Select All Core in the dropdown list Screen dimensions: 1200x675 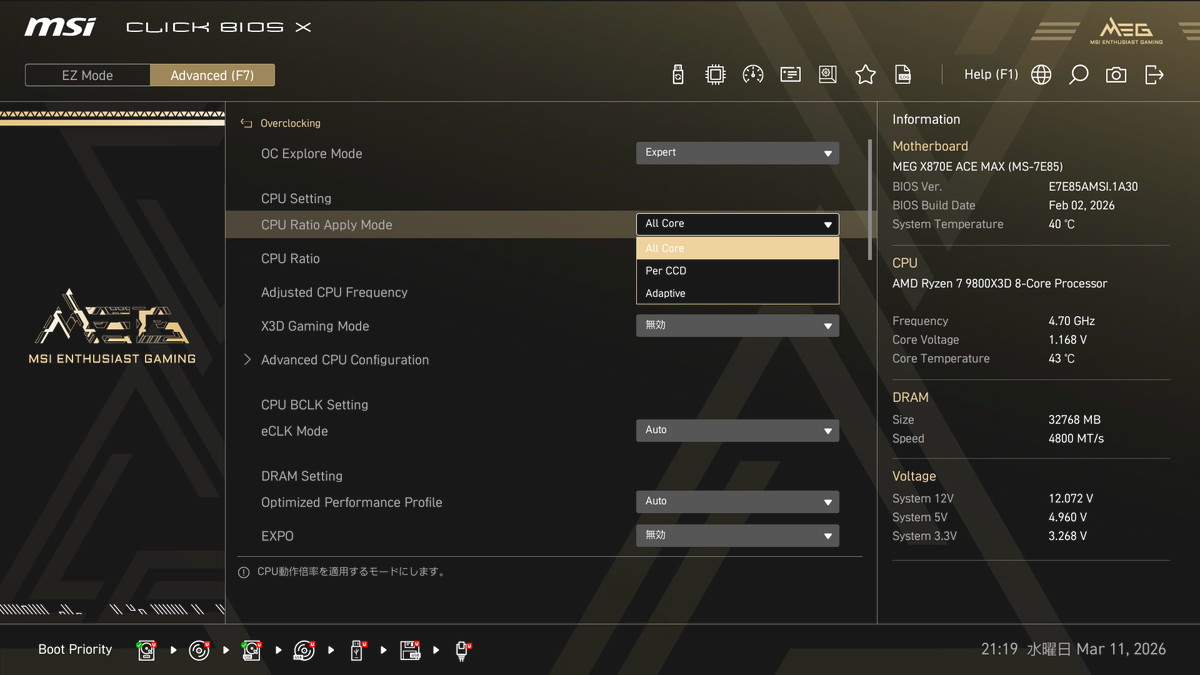pos(737,248)
